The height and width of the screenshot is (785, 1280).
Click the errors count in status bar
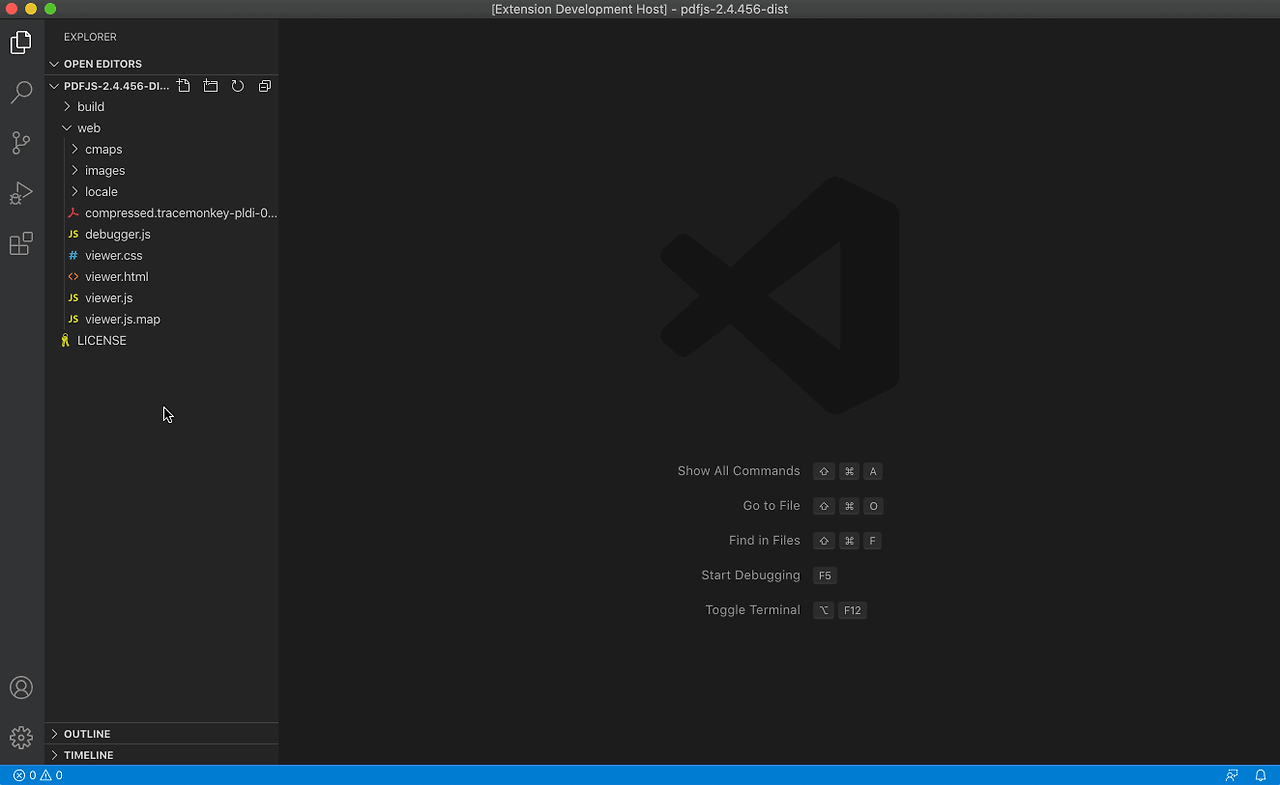click(25, 775)
